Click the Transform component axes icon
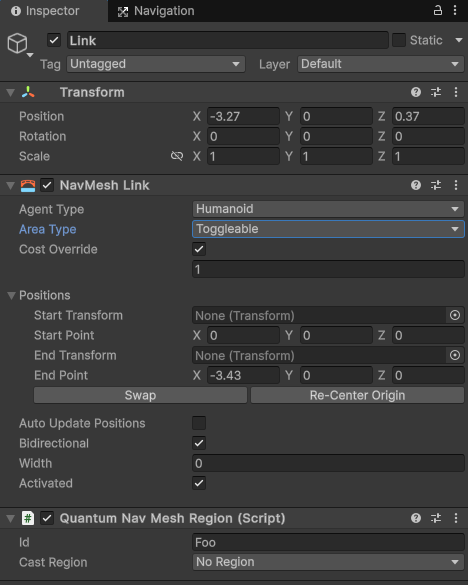The width and height of the screenshot is (468, 585). pos(28,92)
